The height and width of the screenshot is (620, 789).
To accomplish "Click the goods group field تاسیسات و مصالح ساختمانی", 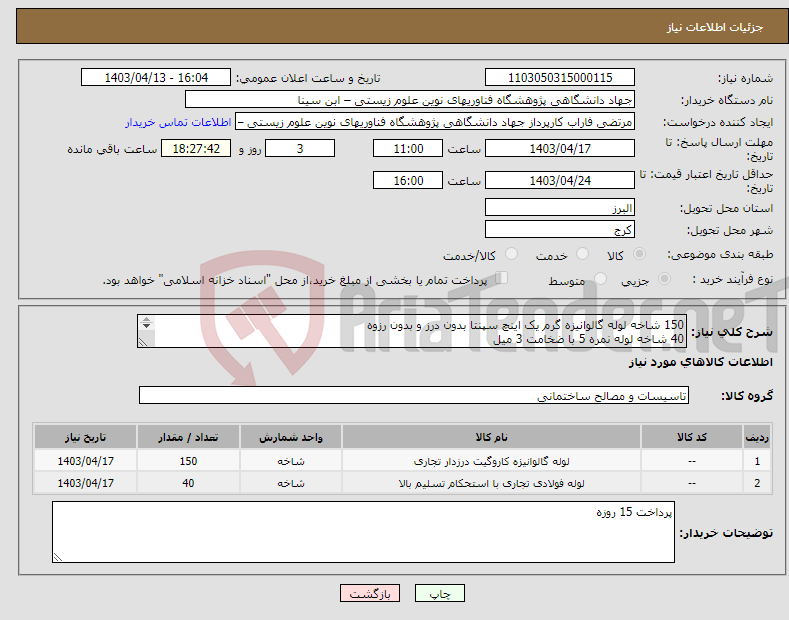I will pos(414,396).
